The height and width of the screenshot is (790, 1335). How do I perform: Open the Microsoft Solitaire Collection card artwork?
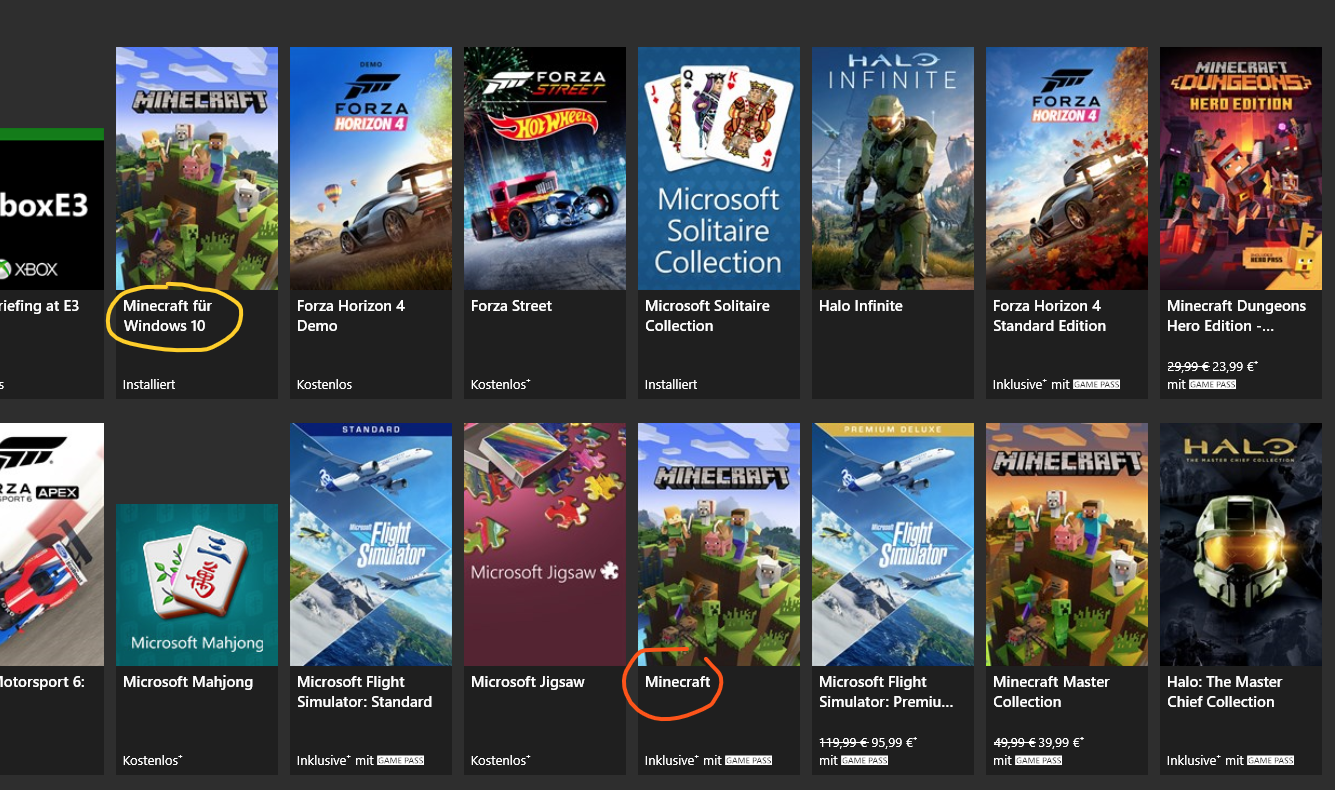[x=719, y=168]
